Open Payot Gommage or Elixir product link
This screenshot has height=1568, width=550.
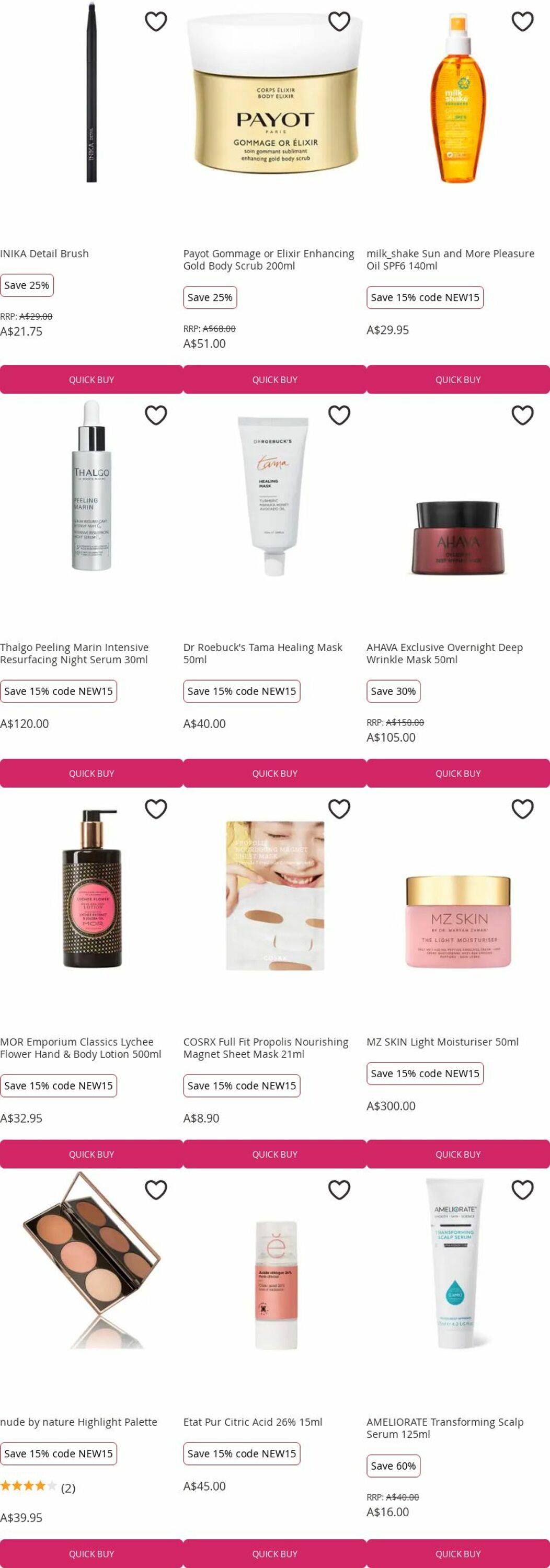(x=269, y=259)
